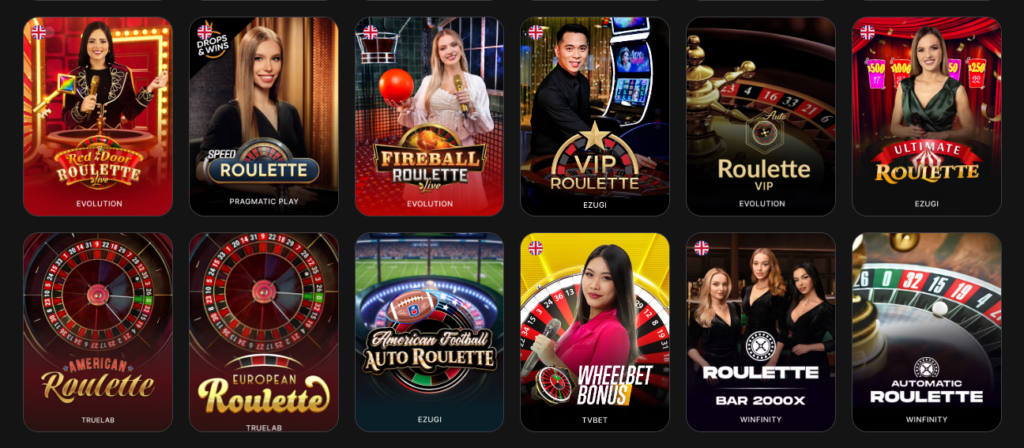Open American Football Auto Roulette
The width and height of the screenshot is (1024, 448).
[430, 332]
